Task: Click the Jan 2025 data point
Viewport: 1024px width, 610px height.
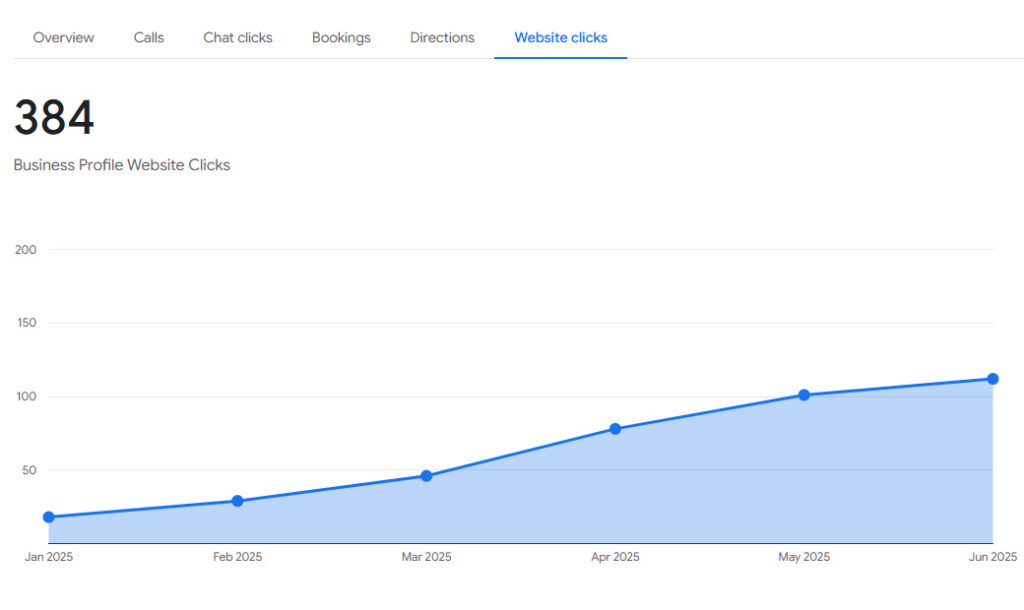Action: [49, 517]
